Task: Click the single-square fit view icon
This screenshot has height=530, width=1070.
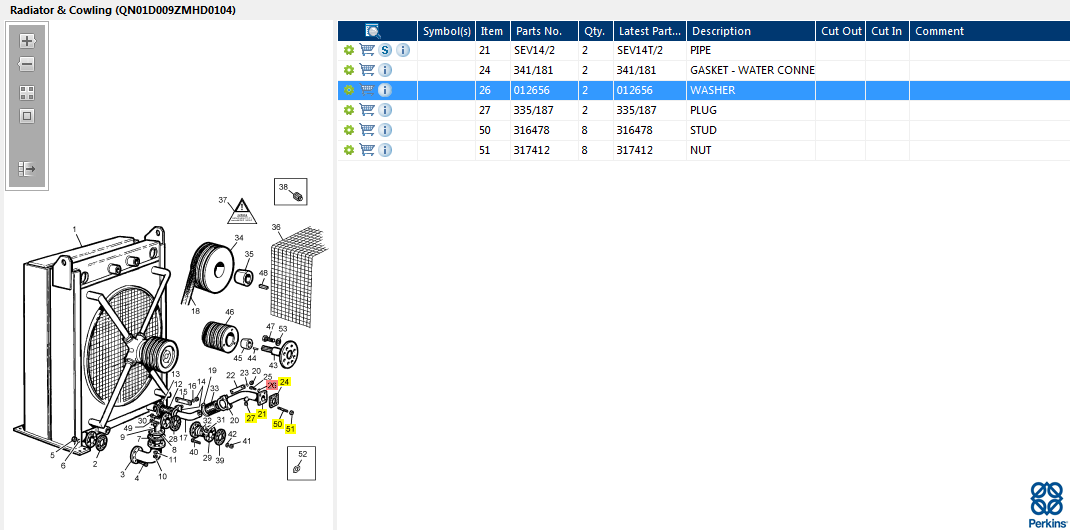Action: coord(27,116)
